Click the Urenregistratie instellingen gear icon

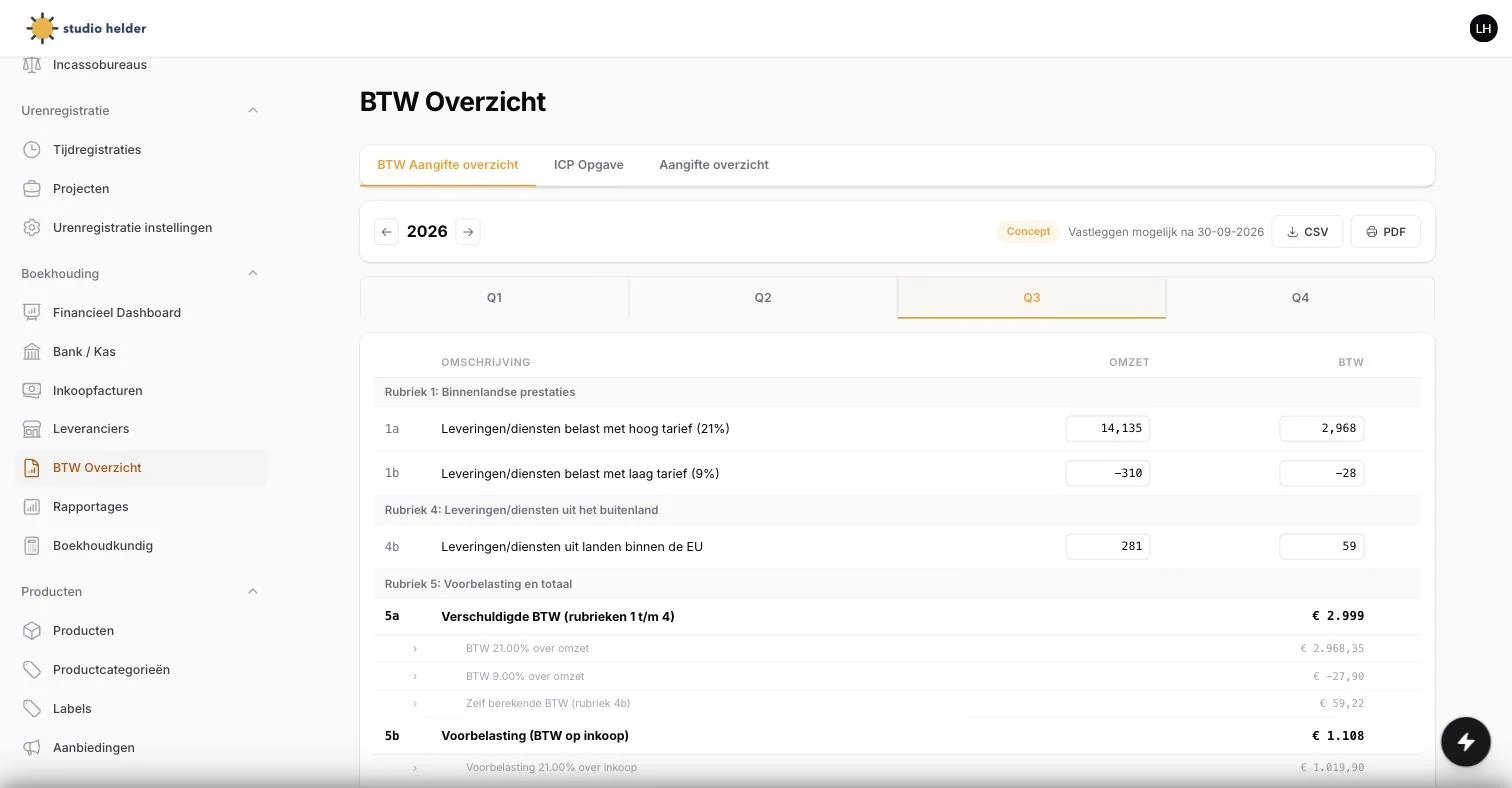[32, 228]
